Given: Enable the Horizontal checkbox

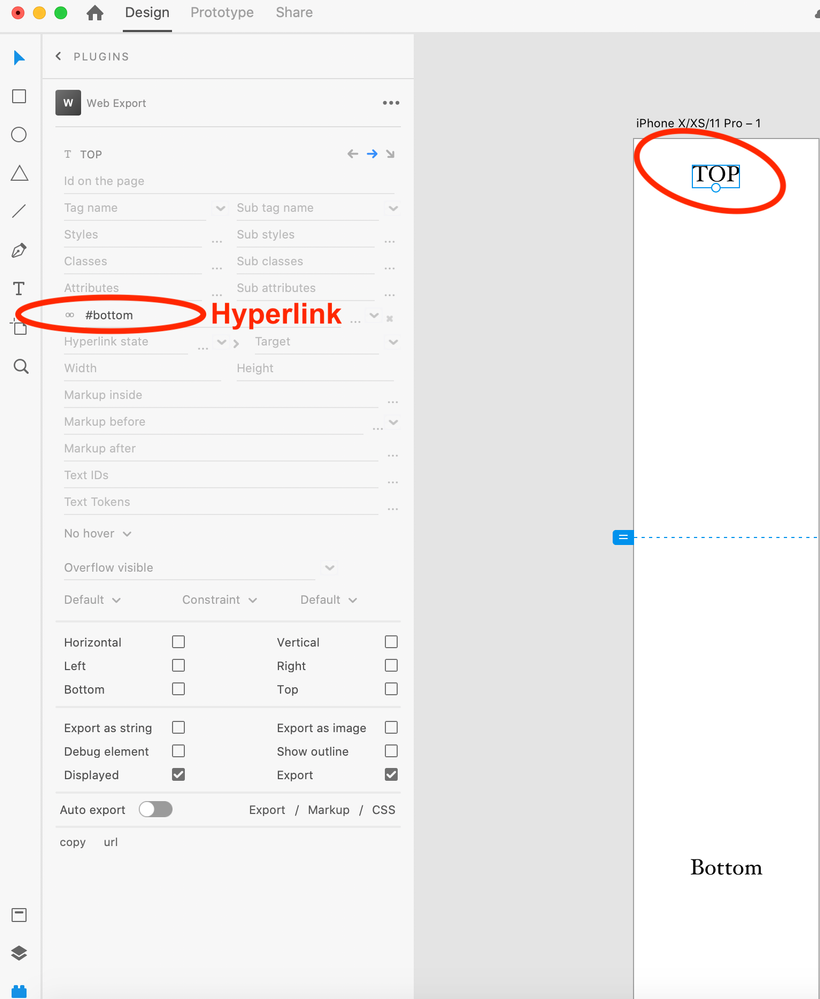Looking at the screenshot, I should point(178,642).
